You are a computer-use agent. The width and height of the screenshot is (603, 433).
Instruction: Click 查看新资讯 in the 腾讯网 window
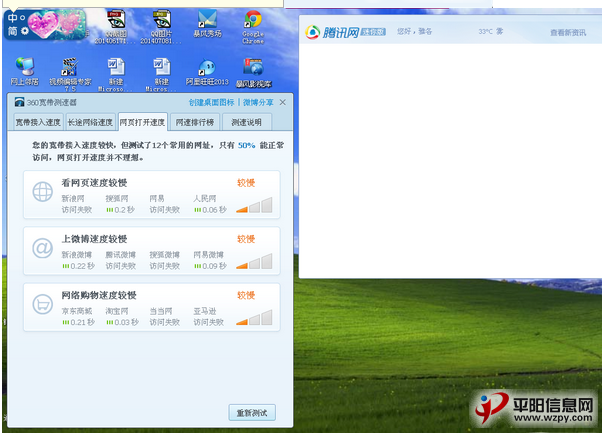click(x=568, y=33)
